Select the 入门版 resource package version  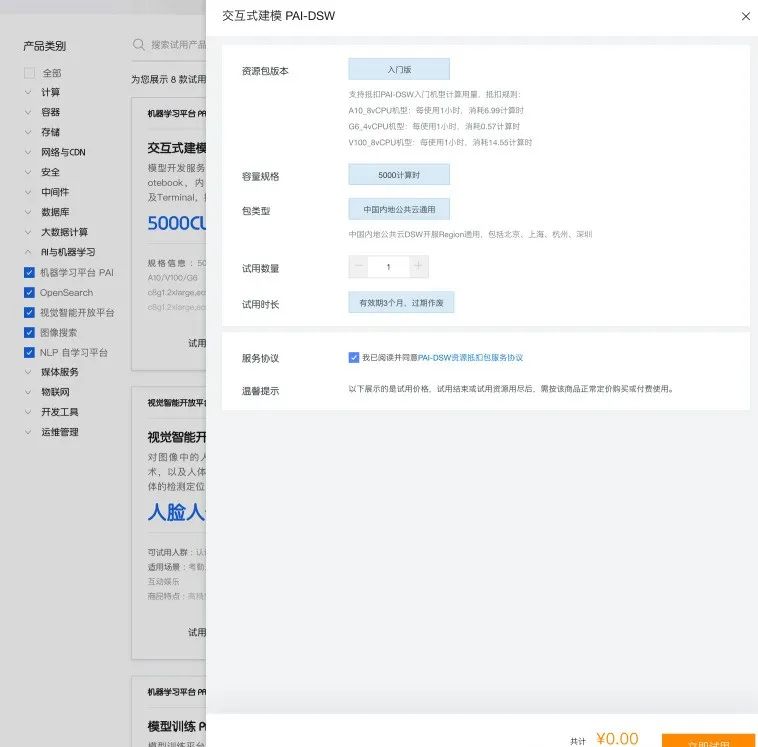point(399,69)
